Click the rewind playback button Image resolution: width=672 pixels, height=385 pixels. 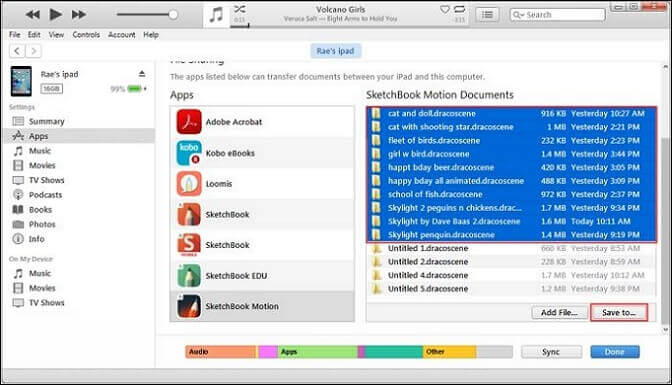coord(33,15)
